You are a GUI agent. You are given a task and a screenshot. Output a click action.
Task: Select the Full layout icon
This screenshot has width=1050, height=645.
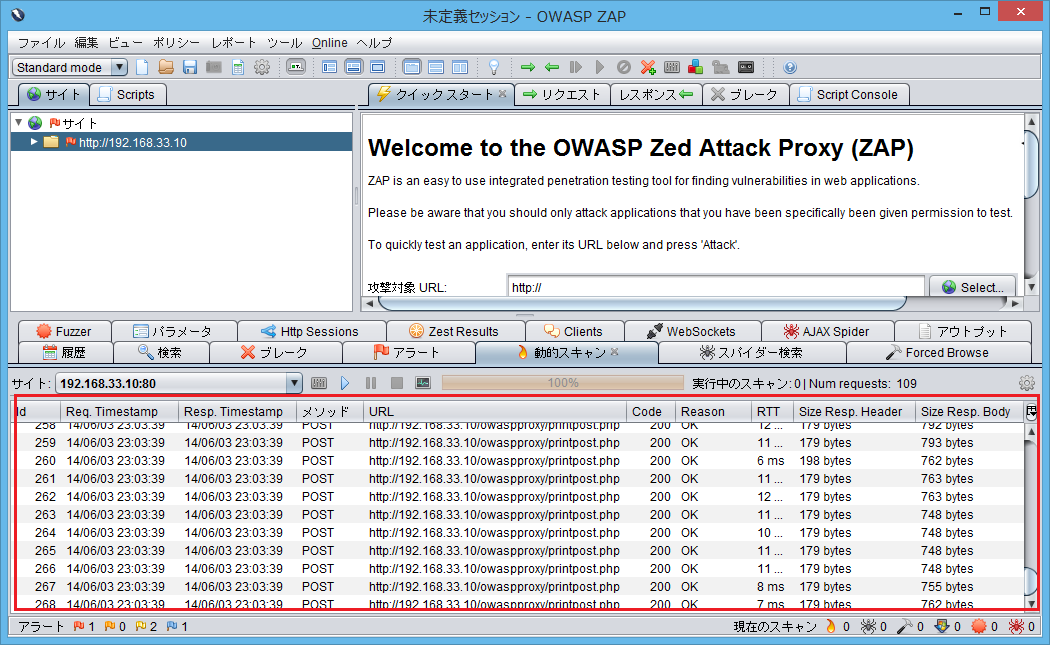(x=378, y=67)
